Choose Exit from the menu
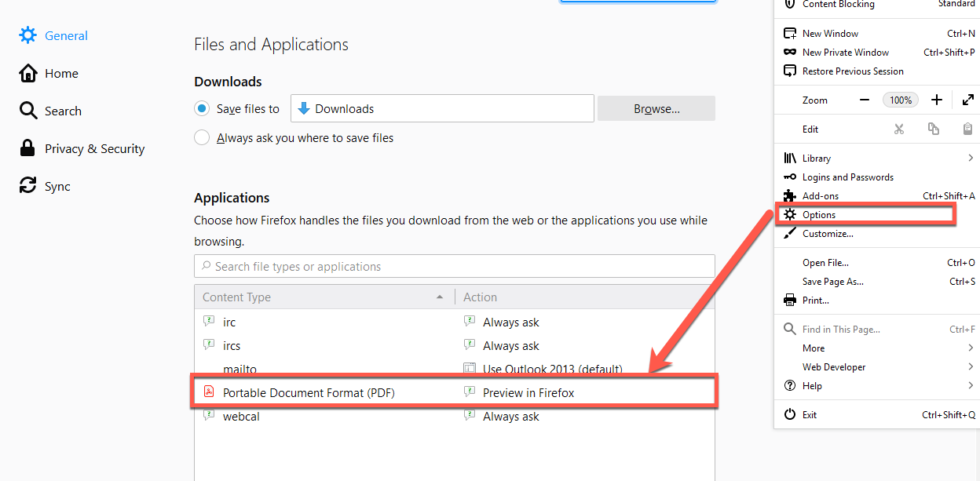This screenshot has width=980, height=481. [x=877, y=415]
